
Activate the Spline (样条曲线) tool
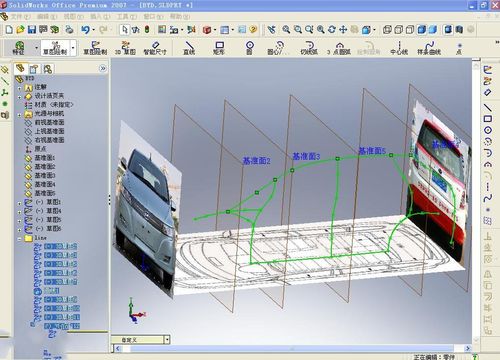(x=429, y=48)
